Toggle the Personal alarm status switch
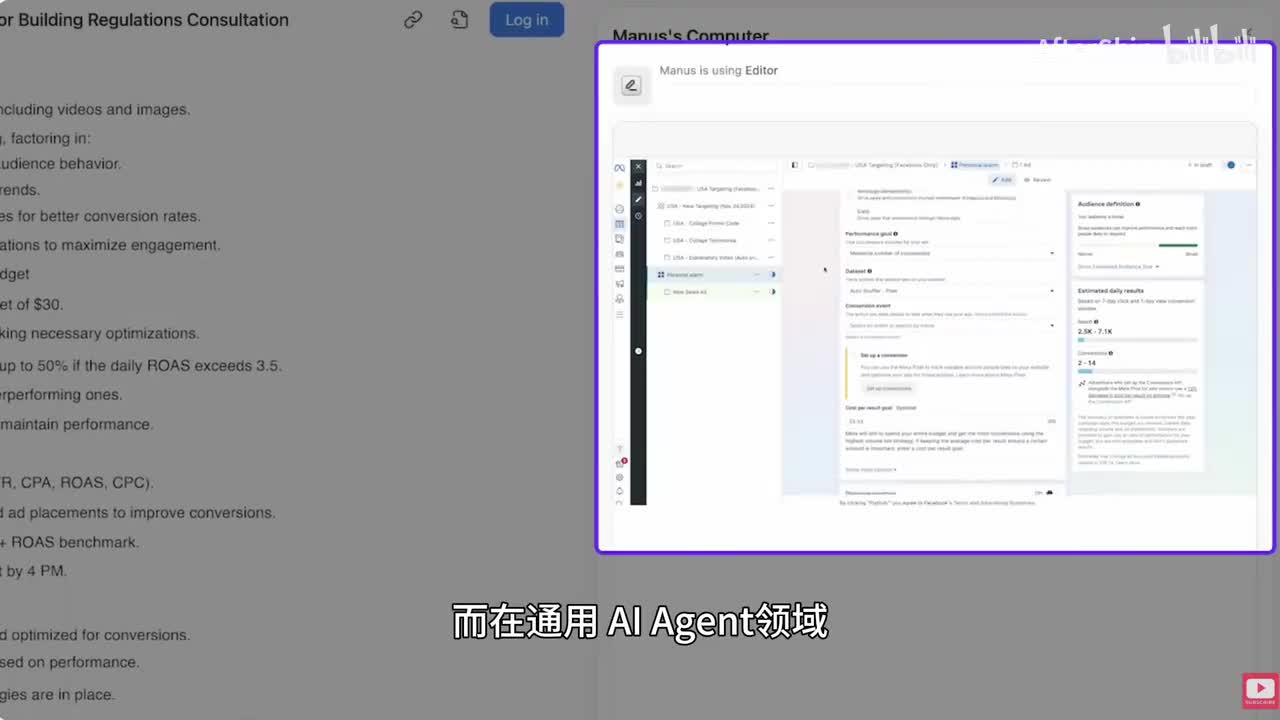Screen dimensions: 1280x720 pyautogui.click(x=772, y=274)
